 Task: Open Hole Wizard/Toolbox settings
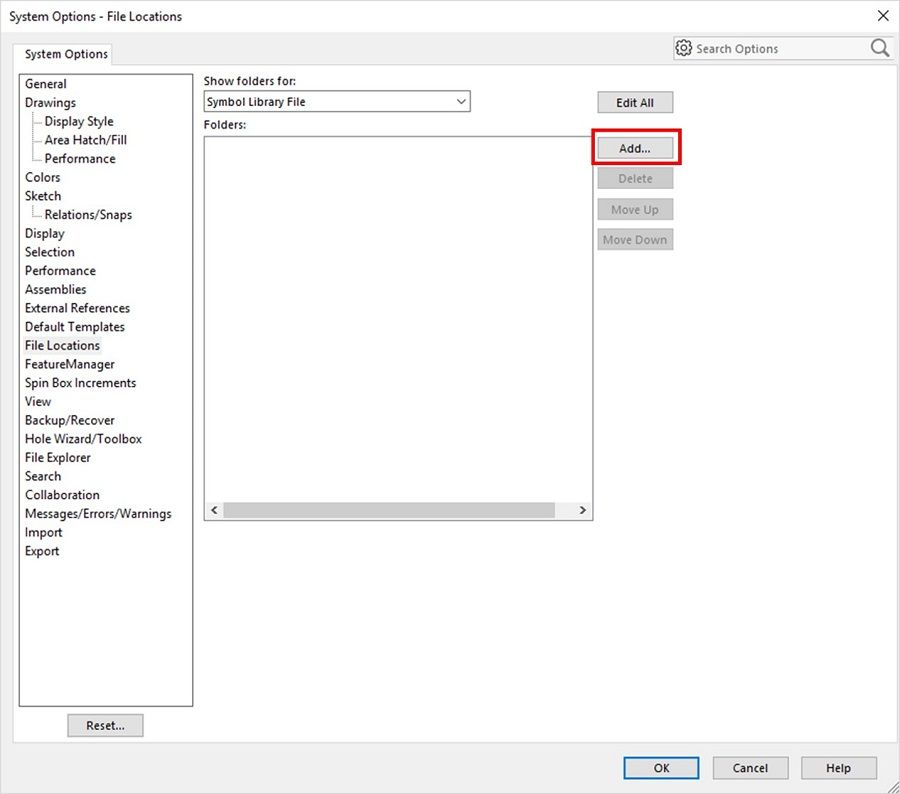pos(83,439)
